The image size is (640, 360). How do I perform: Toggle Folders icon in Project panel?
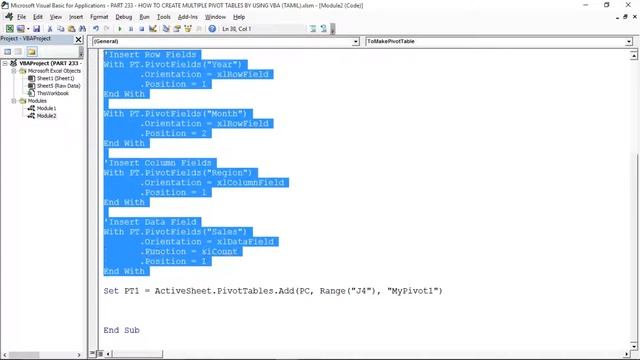32,51
